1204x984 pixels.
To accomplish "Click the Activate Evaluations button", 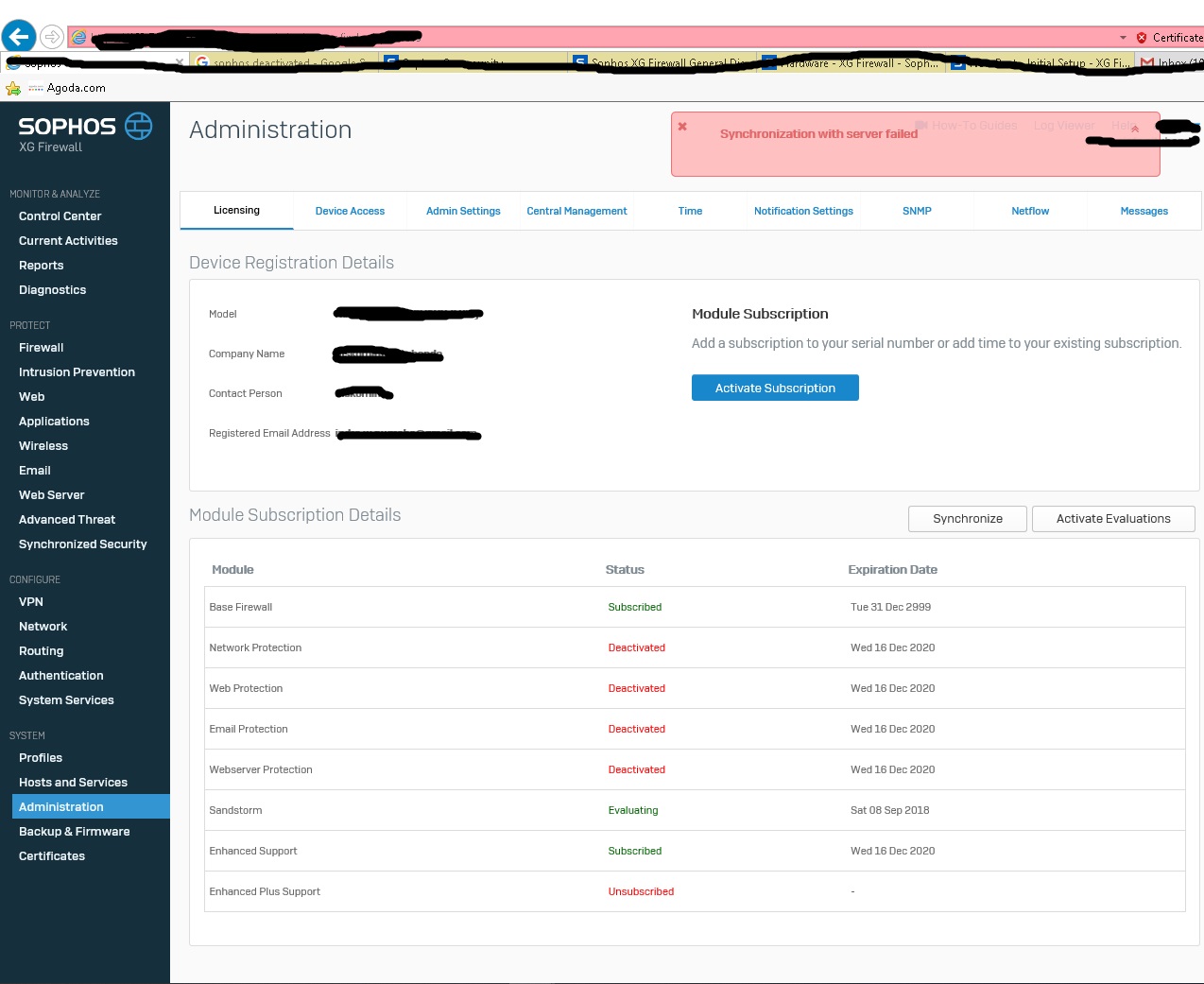I will pos(1112,519).
